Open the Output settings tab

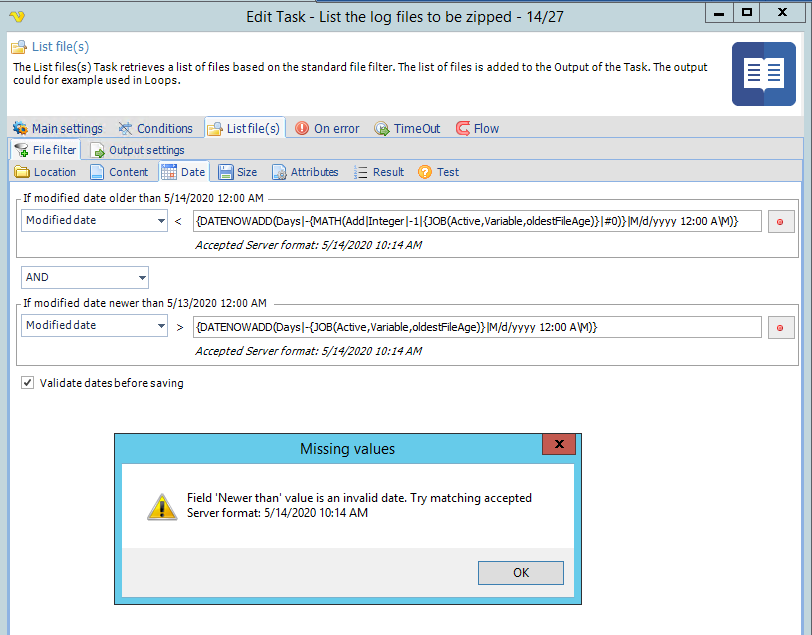point(138,150)
